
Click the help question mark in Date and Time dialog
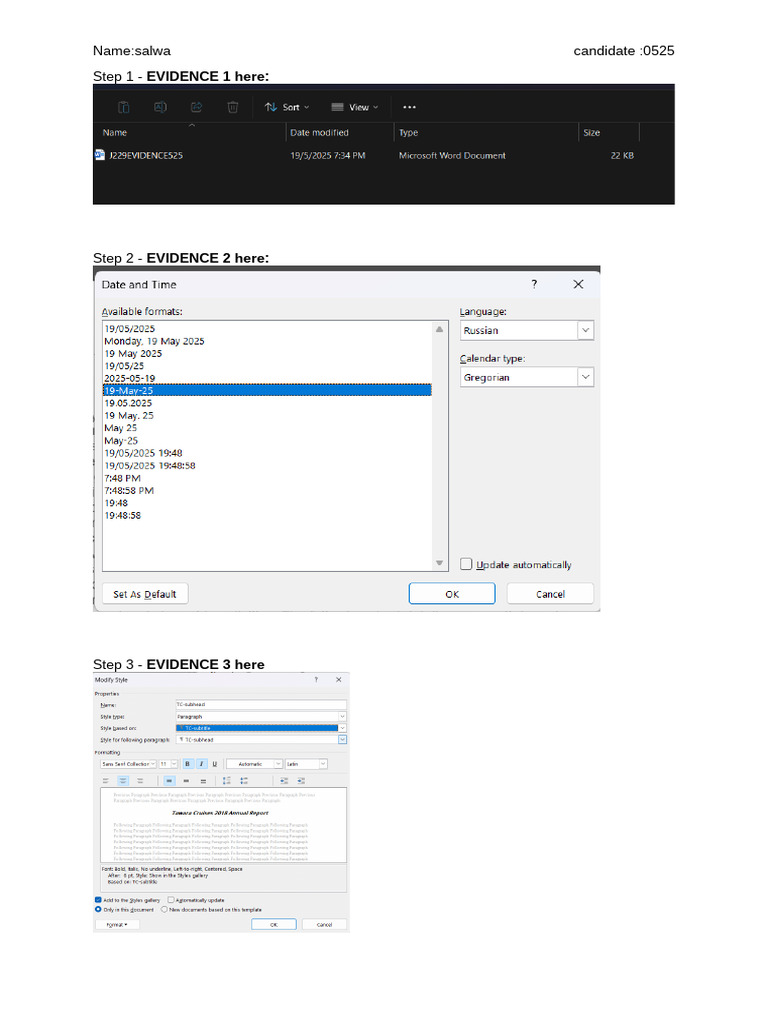534,284
